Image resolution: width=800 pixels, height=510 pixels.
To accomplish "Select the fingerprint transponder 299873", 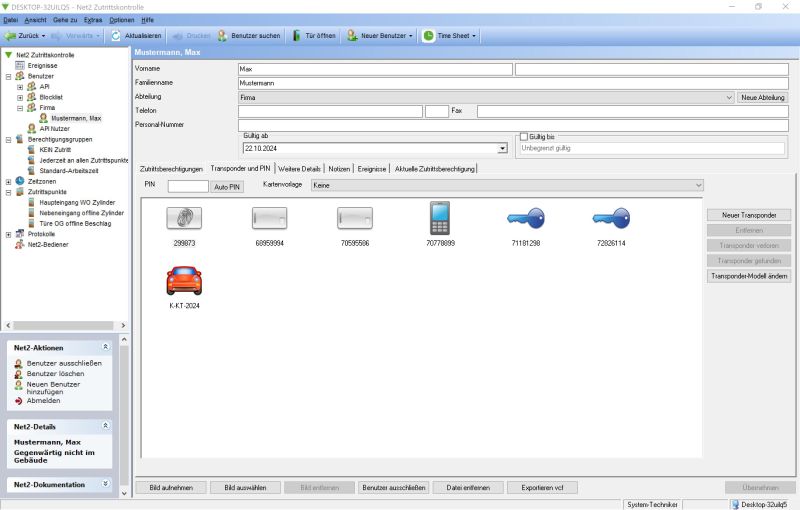I will [x=184, y=218].
